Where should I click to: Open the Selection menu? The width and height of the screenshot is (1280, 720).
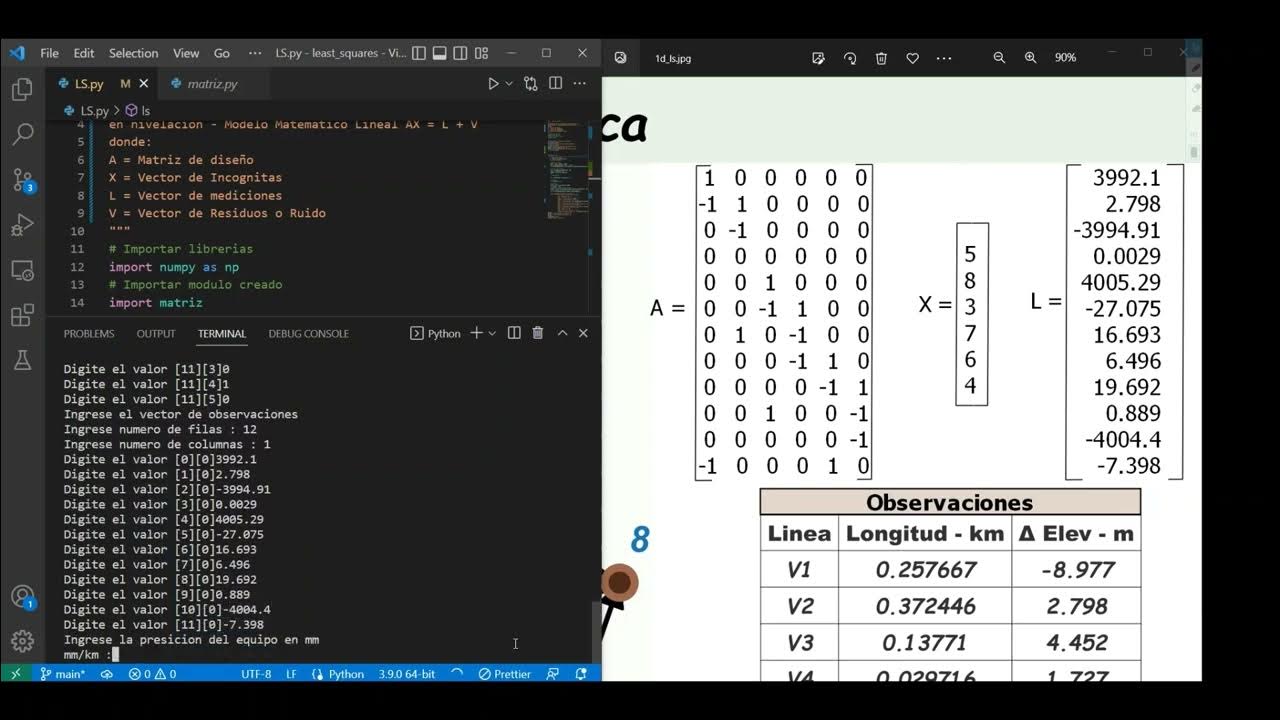[x=133, y=53]
